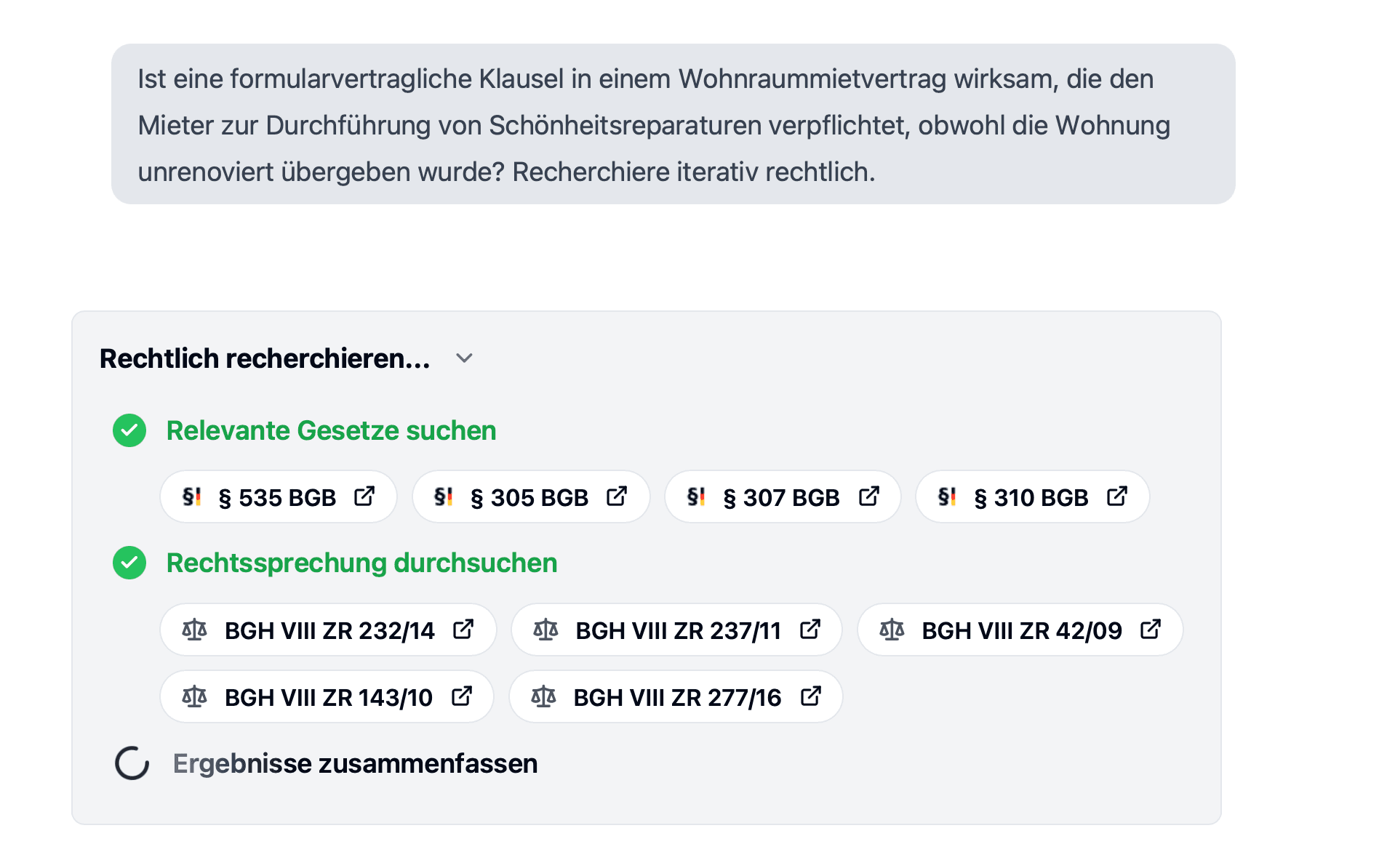Viewport: 1379px width, 868px height.
Task: Select the Rechtlich recherchieren heading
Action: click(265, 358)
